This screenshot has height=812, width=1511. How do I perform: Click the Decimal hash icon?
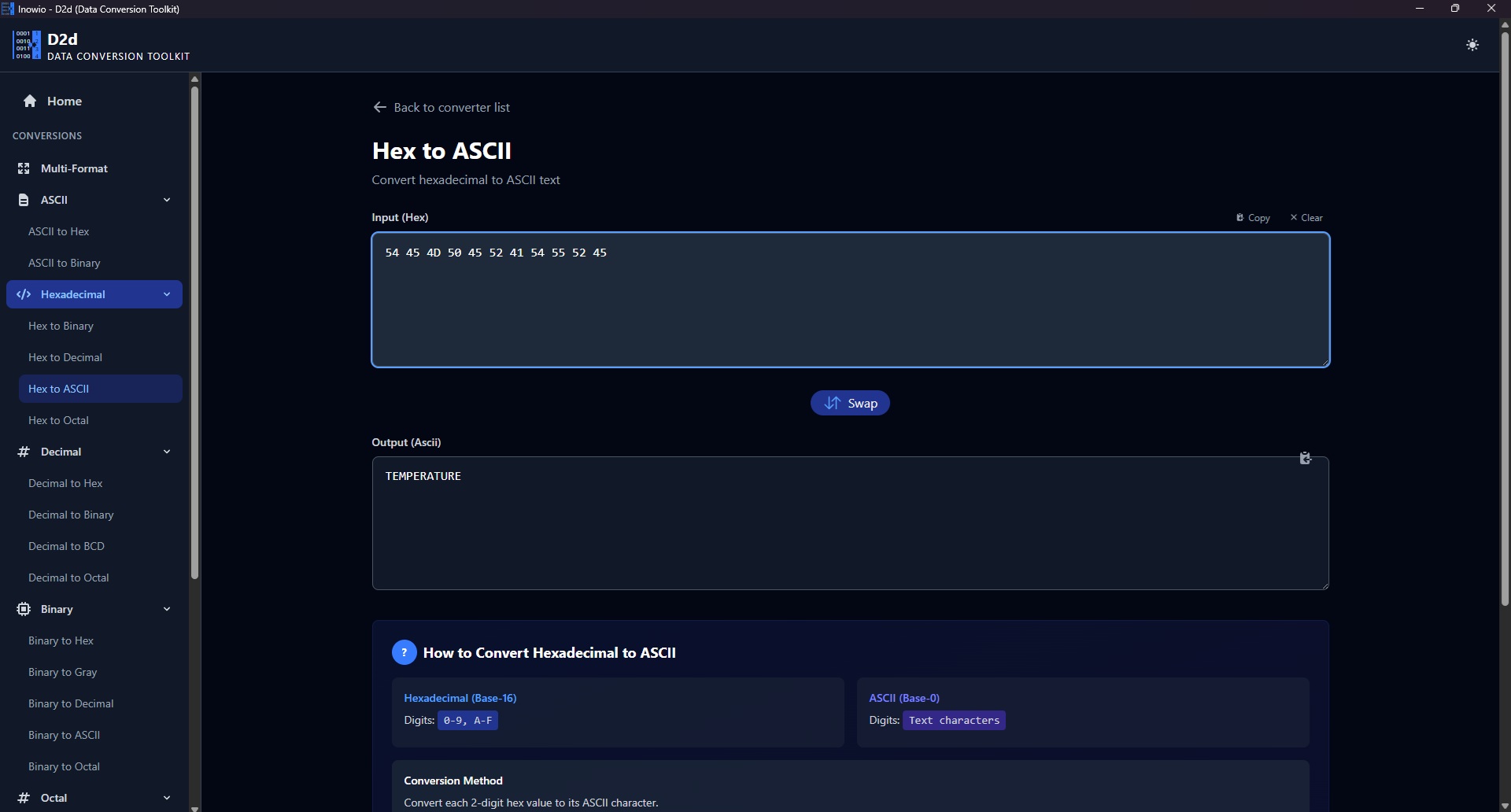pos(24,452)
